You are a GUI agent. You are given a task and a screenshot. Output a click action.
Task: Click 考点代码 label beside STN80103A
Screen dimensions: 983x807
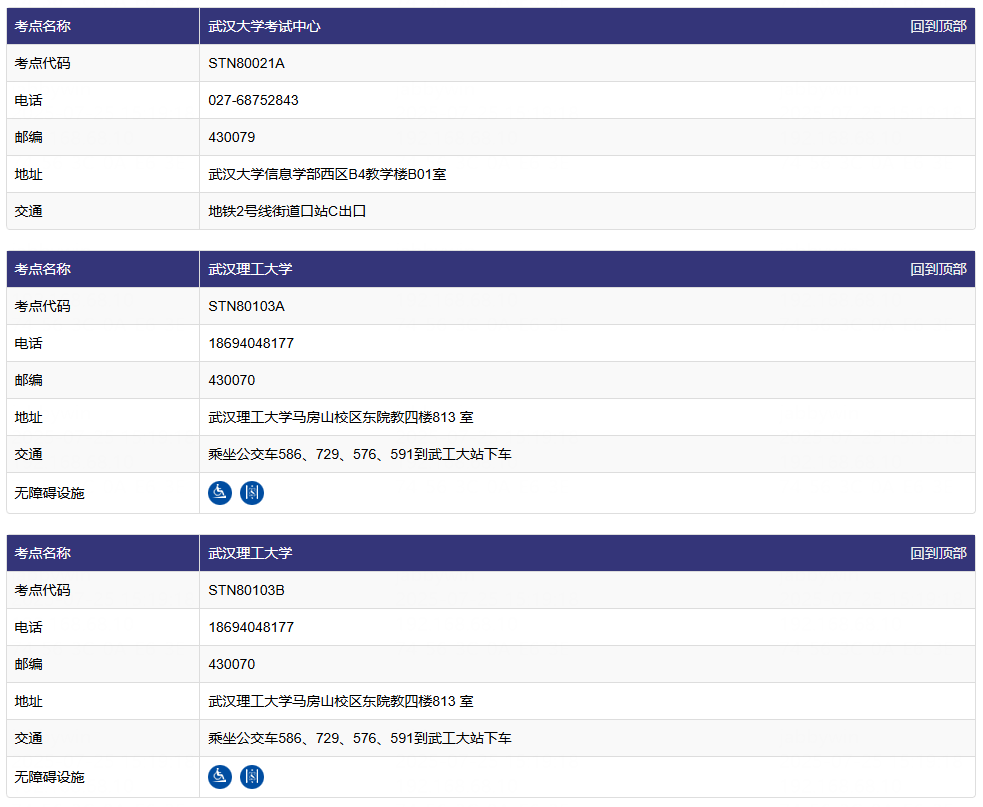[43, 307]
